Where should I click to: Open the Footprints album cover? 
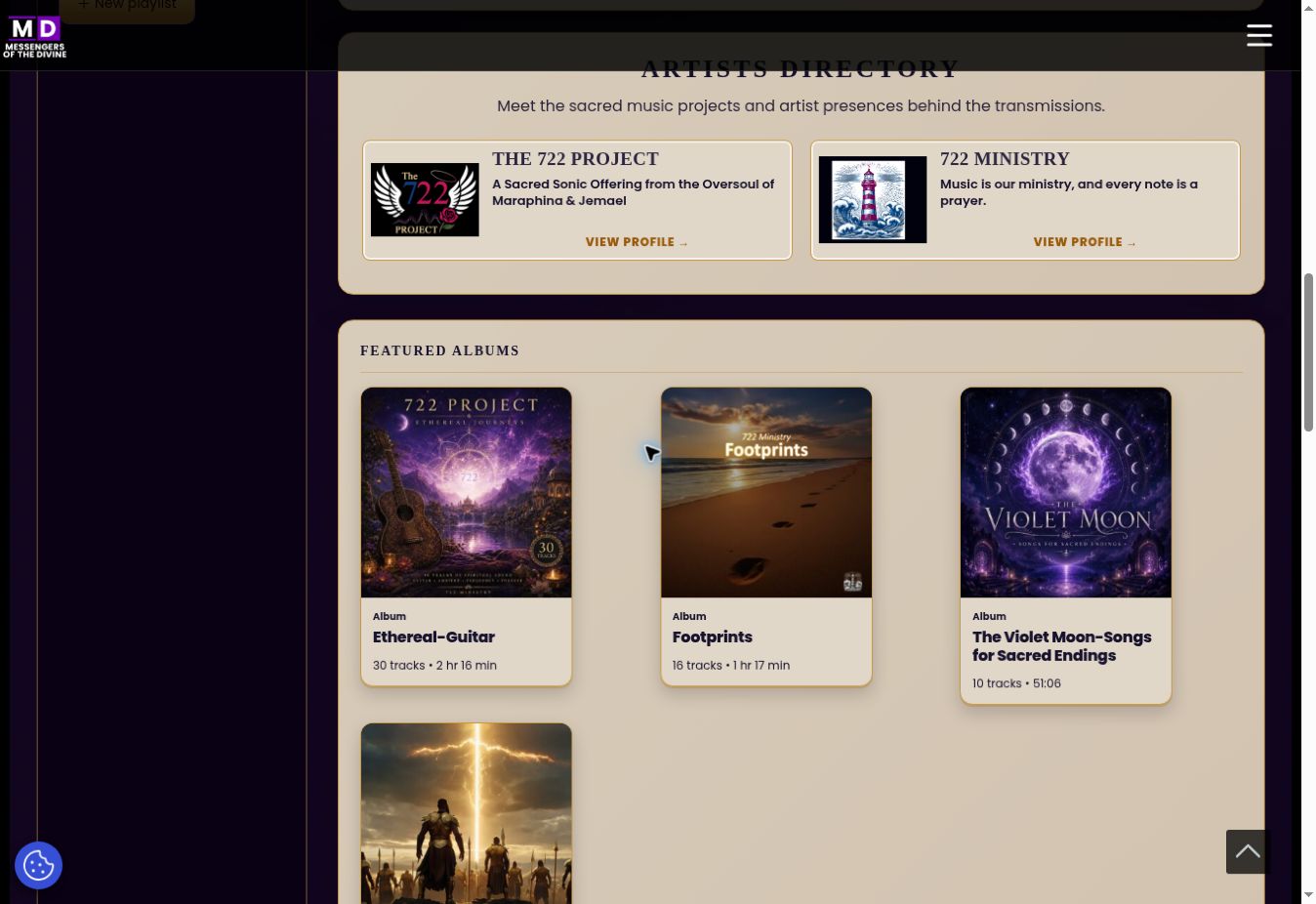[x=766, y=492]
